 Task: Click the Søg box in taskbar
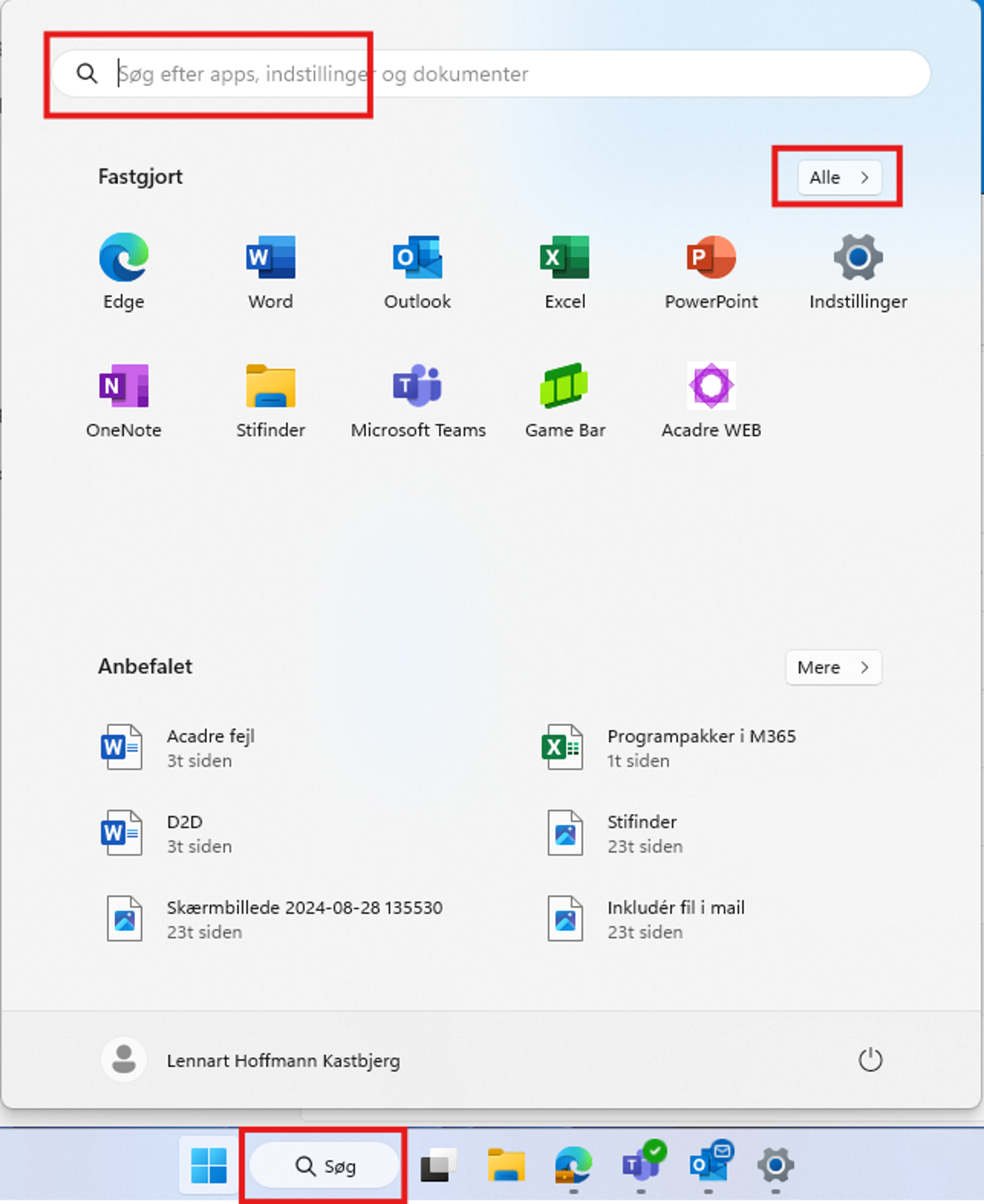(324, 1166)
